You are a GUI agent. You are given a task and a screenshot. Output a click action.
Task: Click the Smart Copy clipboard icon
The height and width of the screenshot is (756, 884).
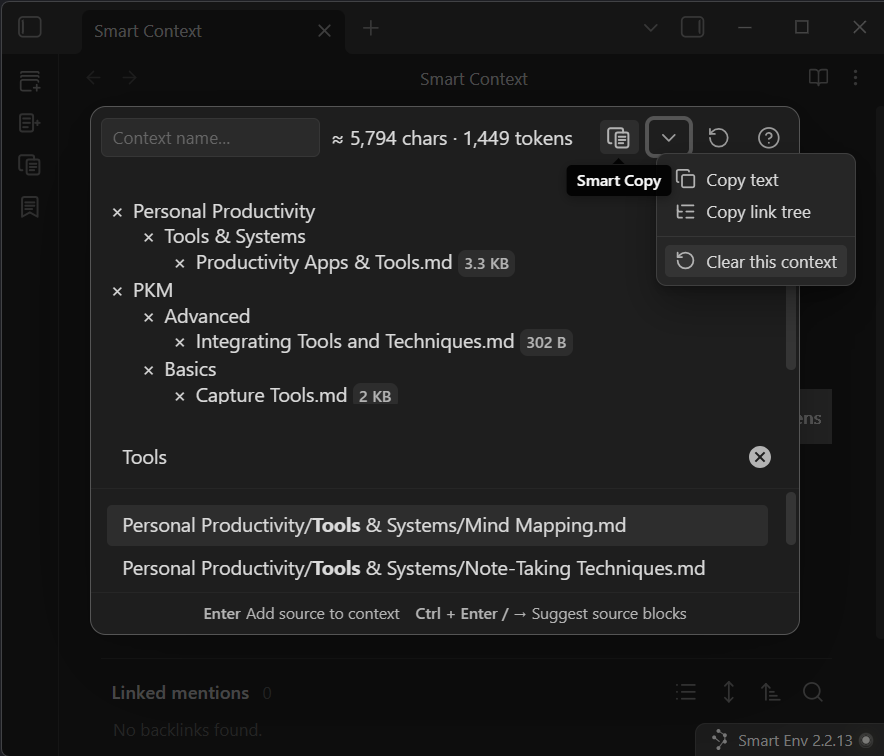click(x=619, y=138)
